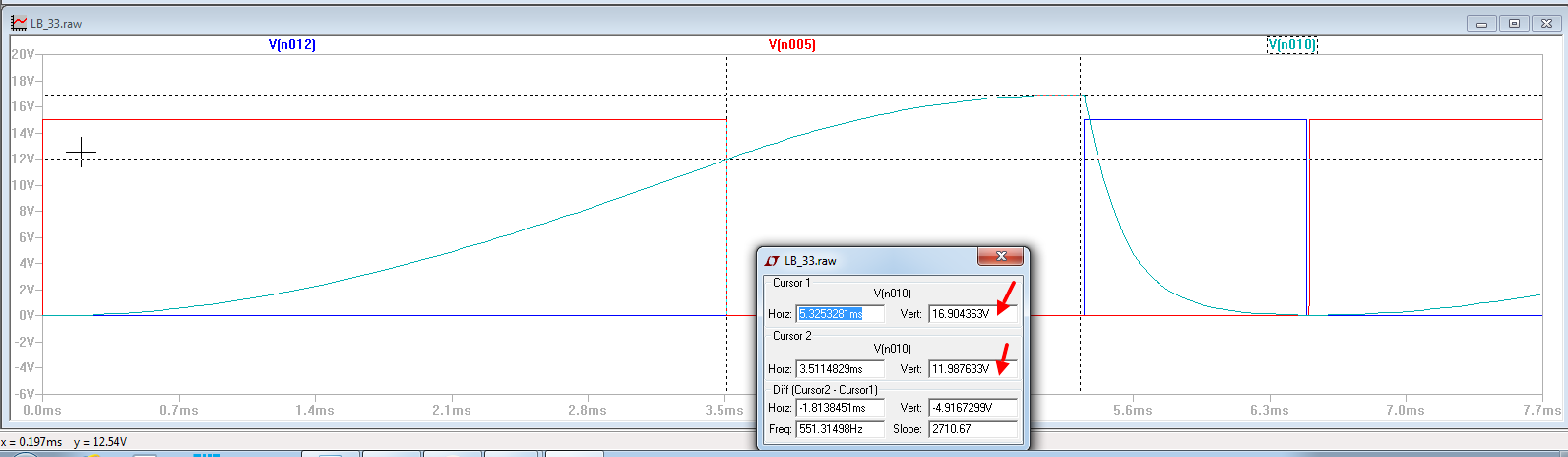Click the cursor crossing at 12V on trace
Viewport: 1568px width, 457px height.
pos(726,159)
